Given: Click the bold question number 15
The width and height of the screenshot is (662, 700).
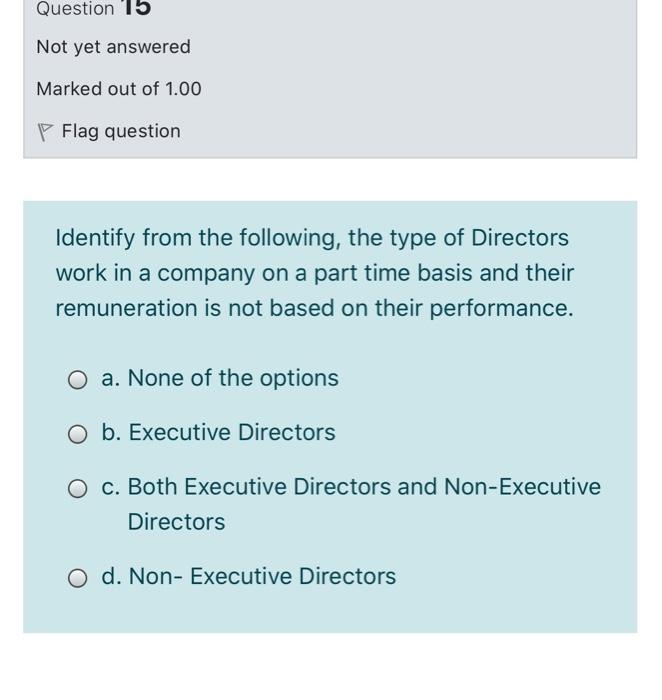Looking at the screenshot, I should pos(136,8).
